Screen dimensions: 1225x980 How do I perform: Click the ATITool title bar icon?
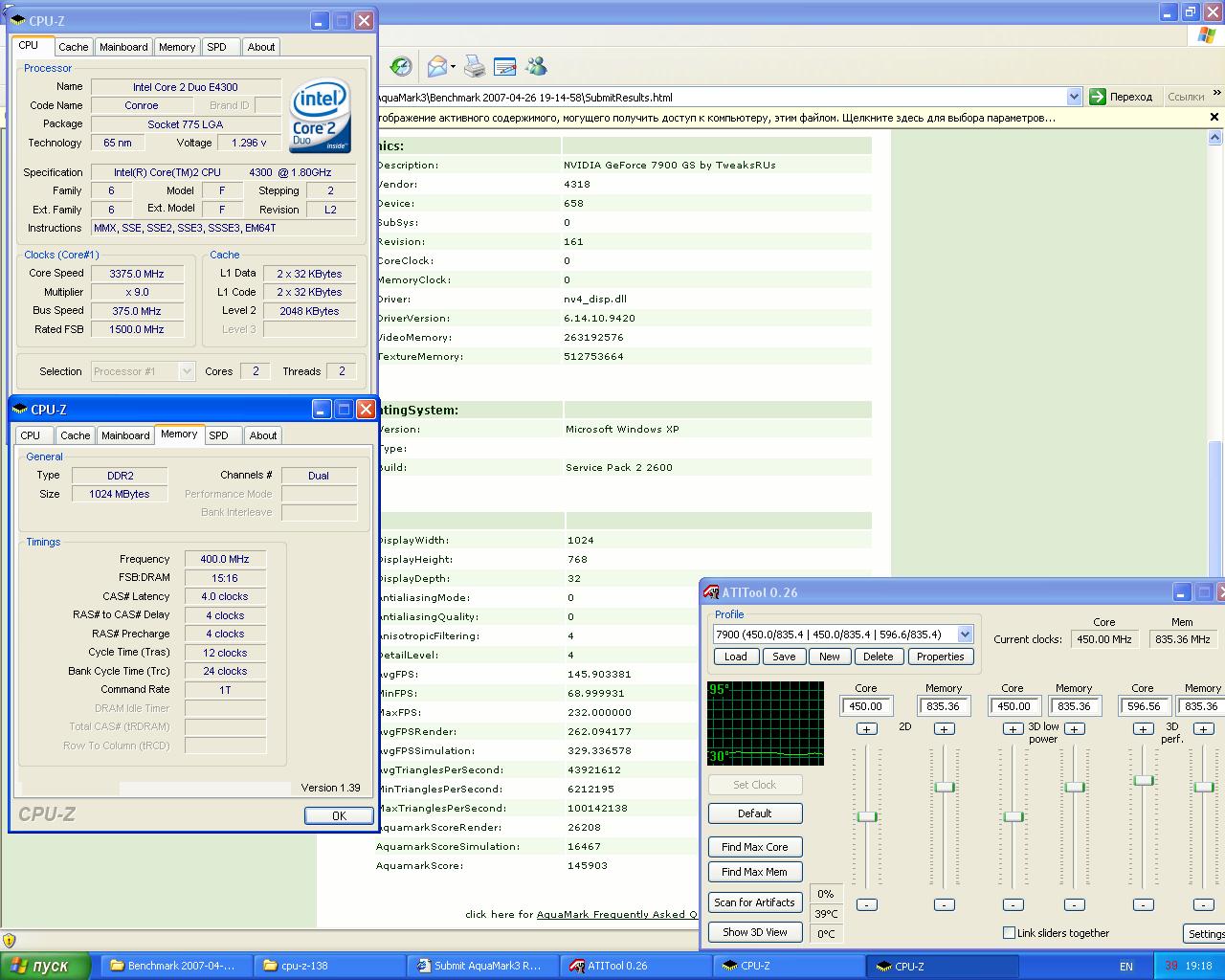(x=711, y=592)
